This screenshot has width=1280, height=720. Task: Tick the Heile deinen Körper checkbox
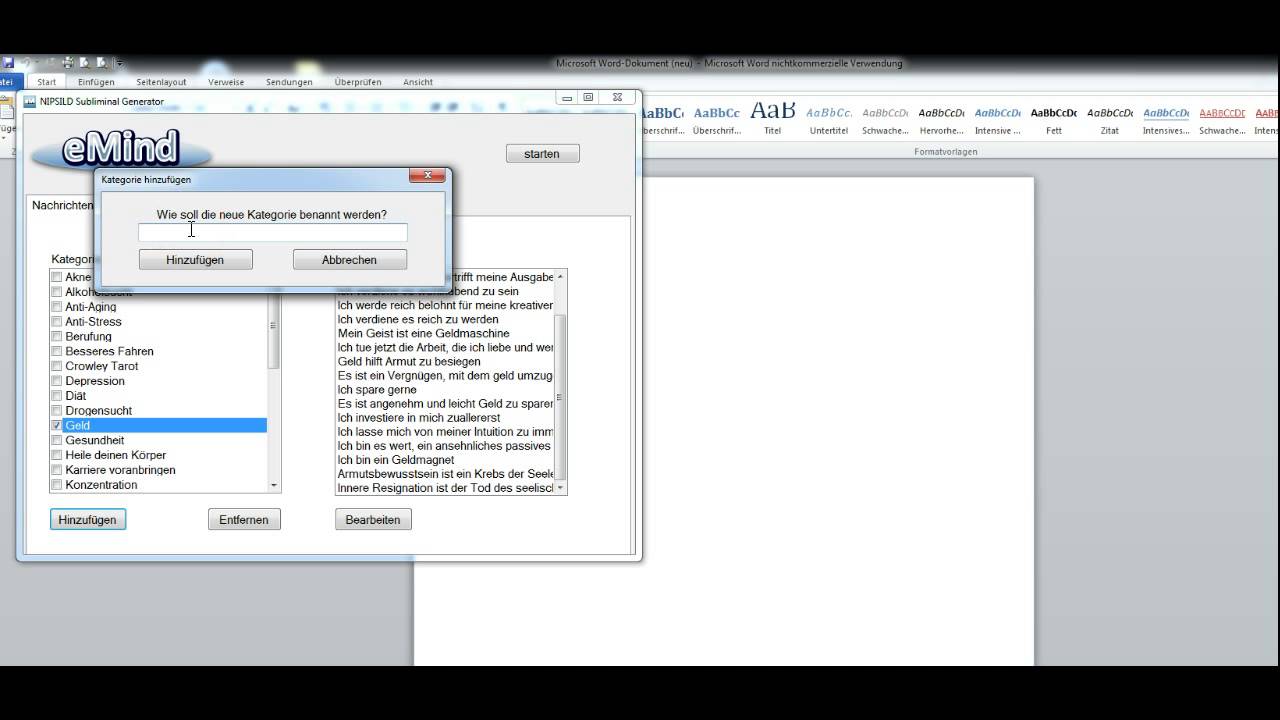click(x=57, y=455)
